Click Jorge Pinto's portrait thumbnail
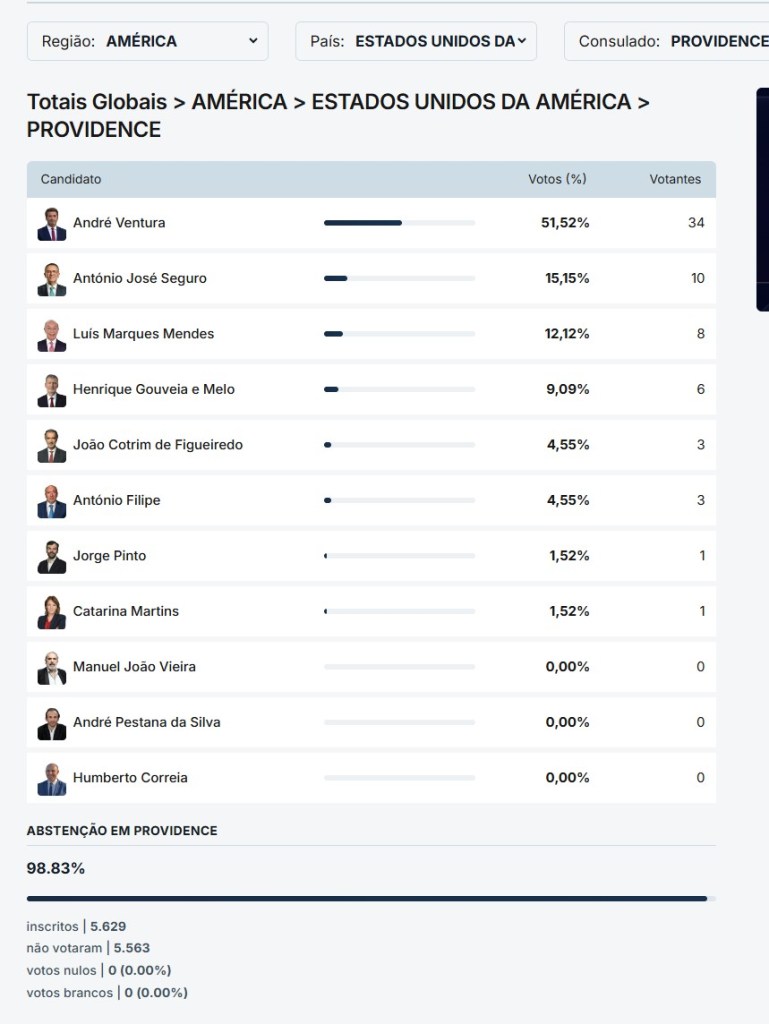The width and height of the screenshot is (769, 1024). tap(52, 556)
